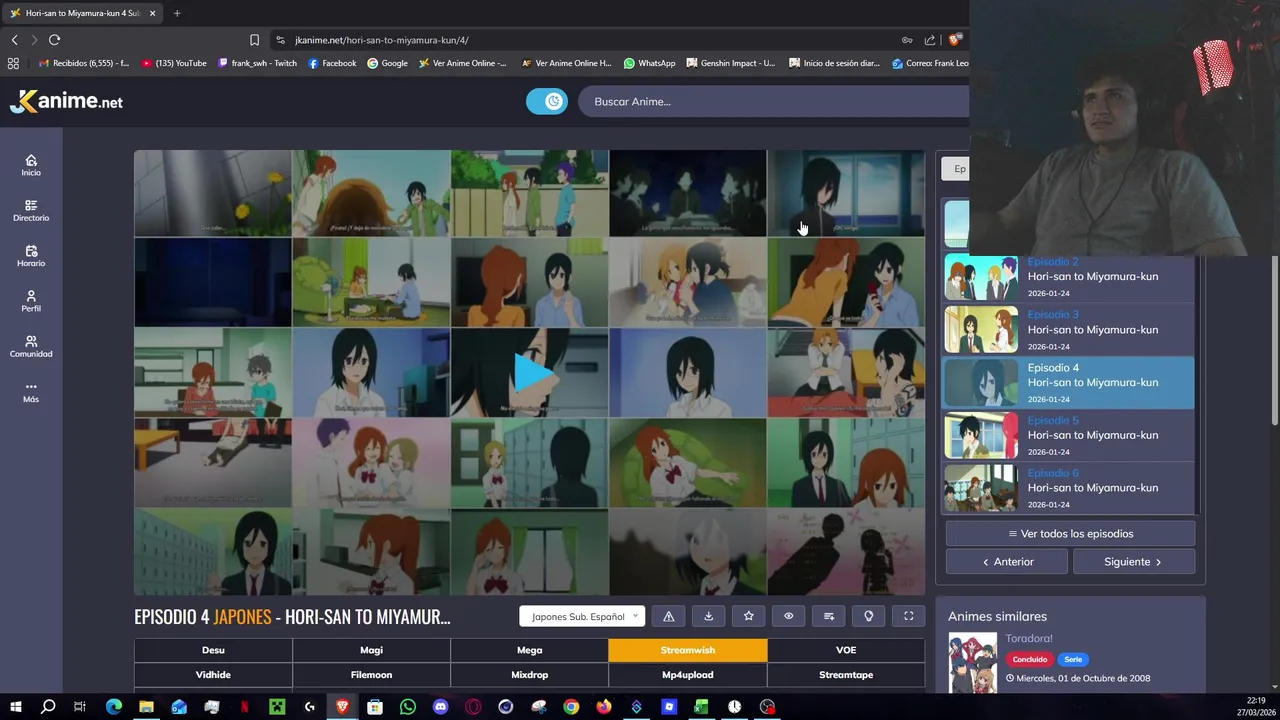1280x720 pixels.
Task: Open the YouTube bookmark
Action: coord(174,63)
